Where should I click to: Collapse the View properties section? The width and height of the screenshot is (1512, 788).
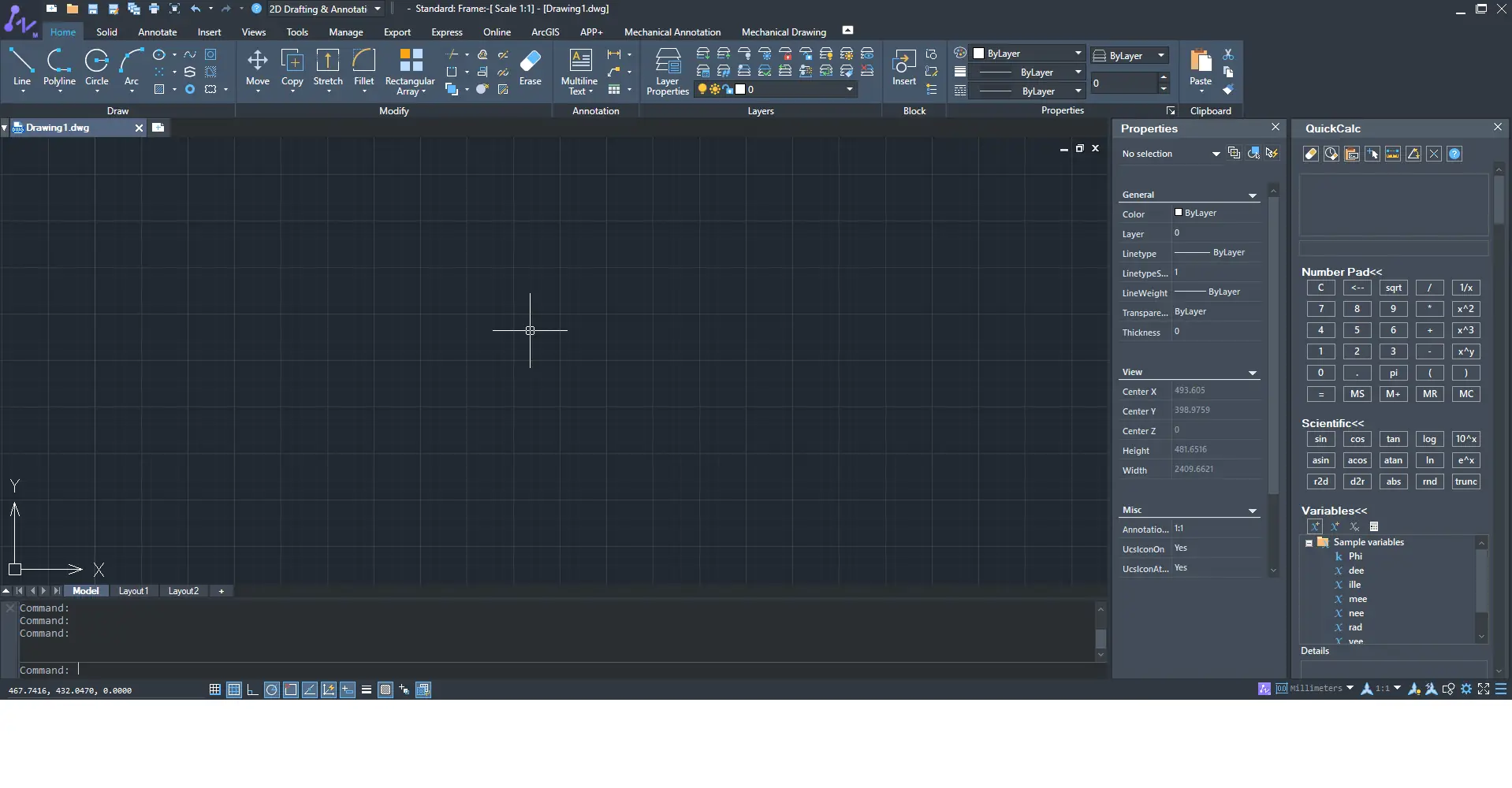[1252, 373]
